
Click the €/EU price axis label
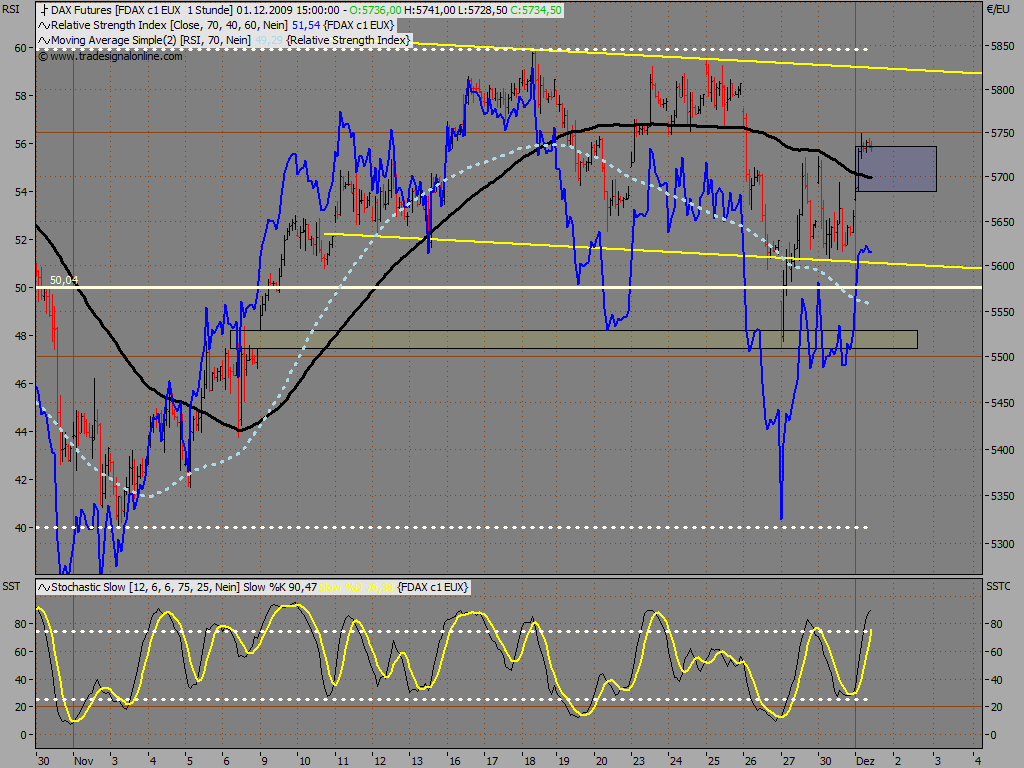point(998,10)
